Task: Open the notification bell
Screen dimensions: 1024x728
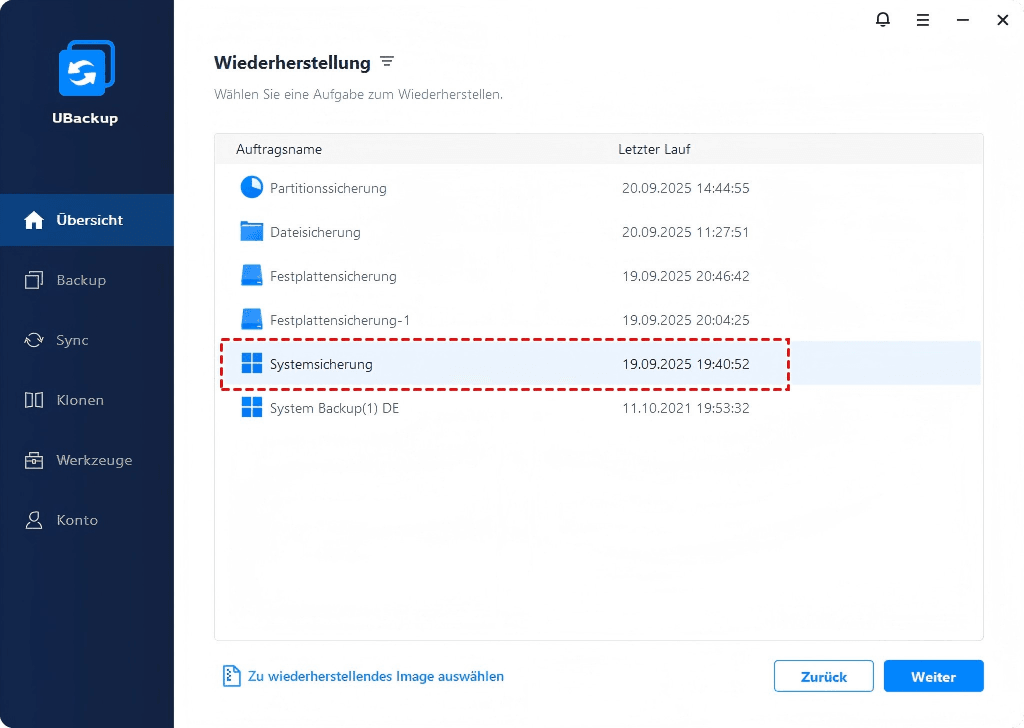Action: coord(883,20)
